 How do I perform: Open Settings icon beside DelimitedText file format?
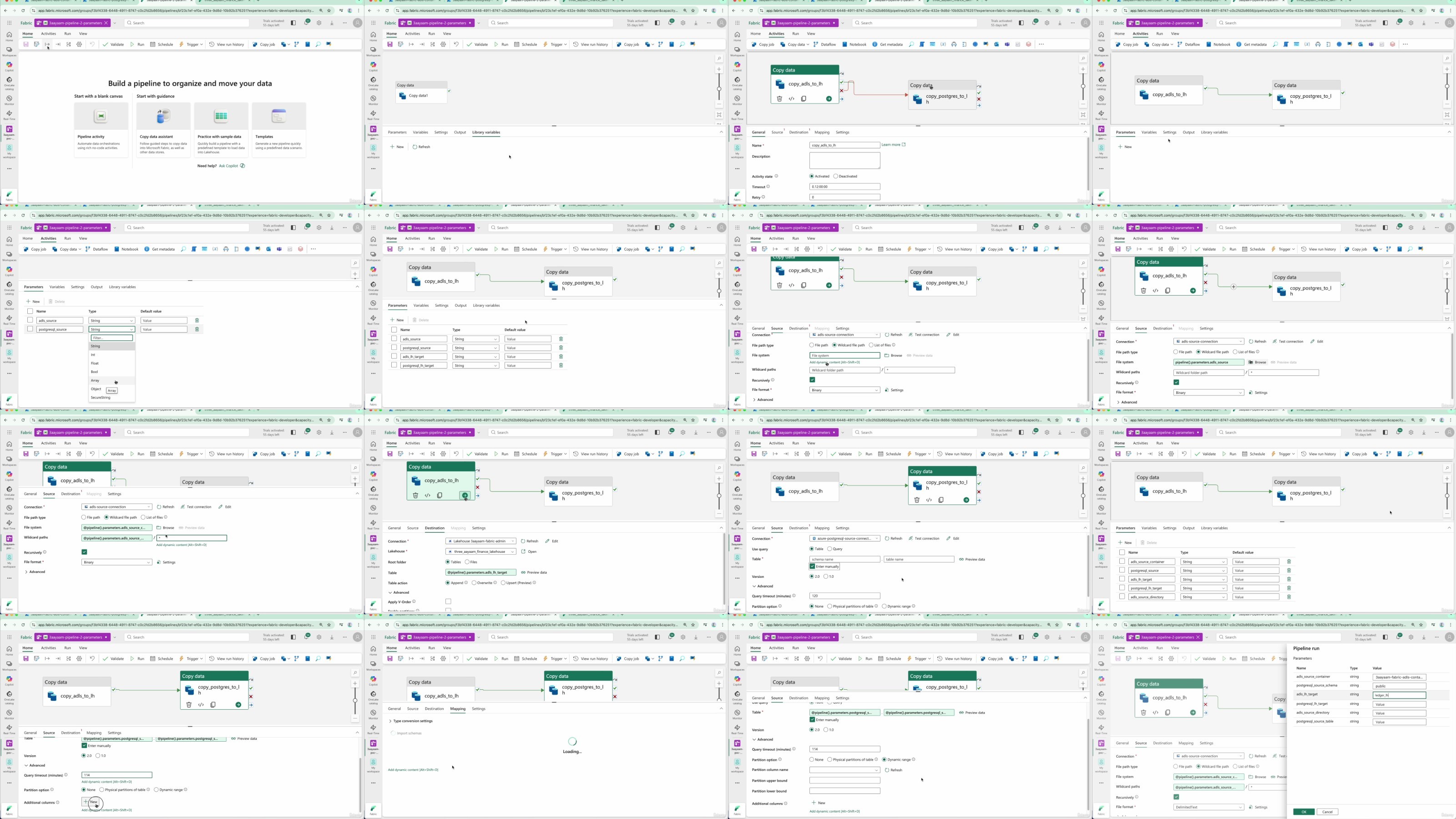point(1251,807)
